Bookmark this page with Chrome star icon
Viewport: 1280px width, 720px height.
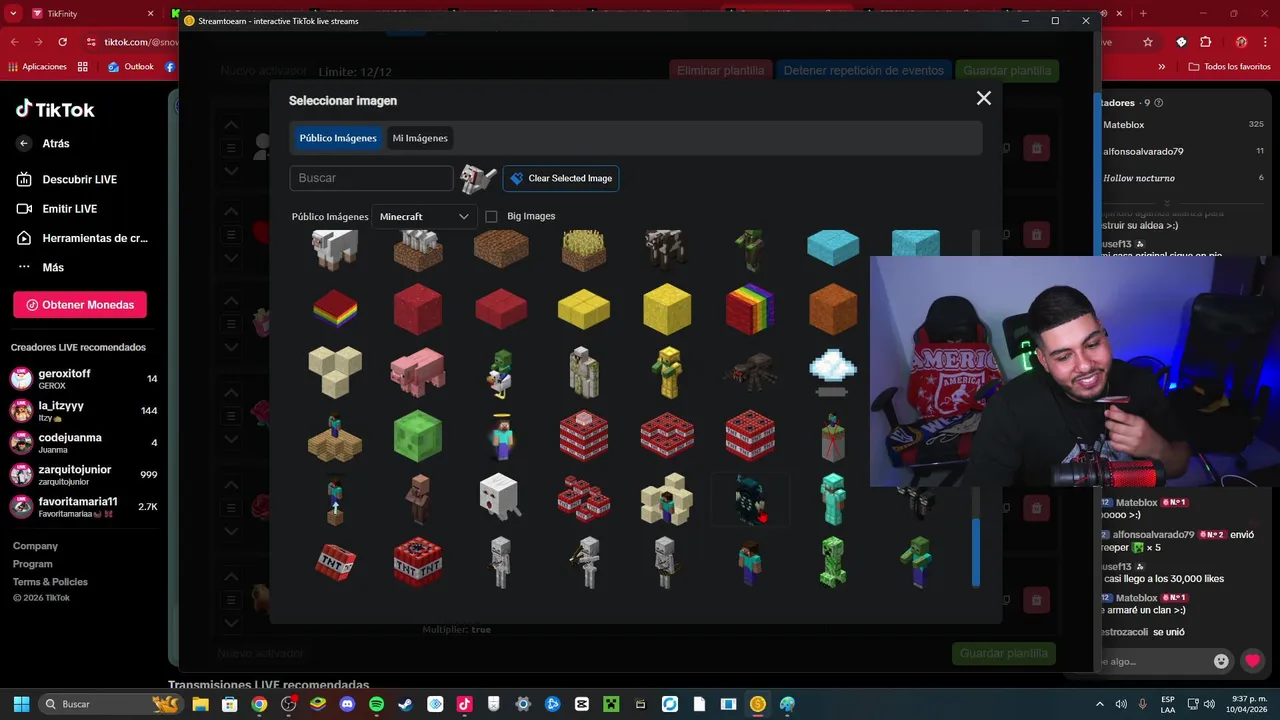[1148, 42]
